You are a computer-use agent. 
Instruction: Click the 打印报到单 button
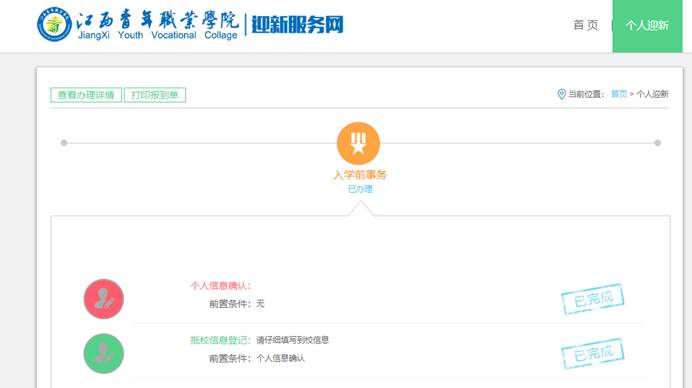coord(155,95)
